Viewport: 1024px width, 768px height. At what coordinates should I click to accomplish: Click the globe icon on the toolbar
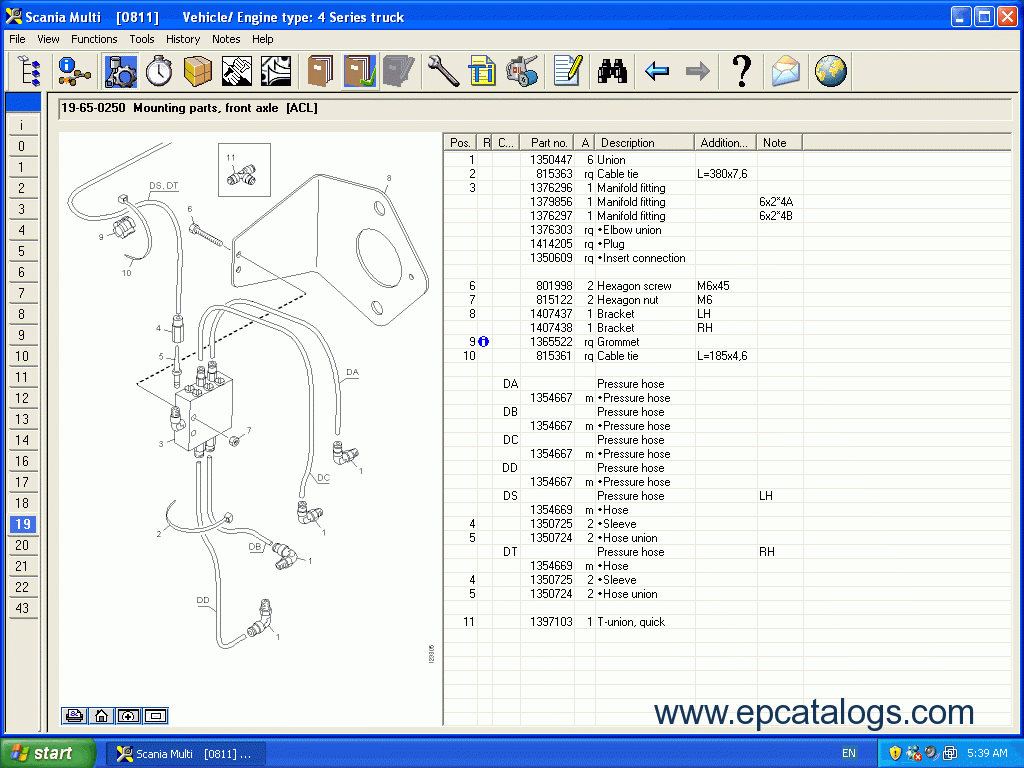[x=830, y=71]
